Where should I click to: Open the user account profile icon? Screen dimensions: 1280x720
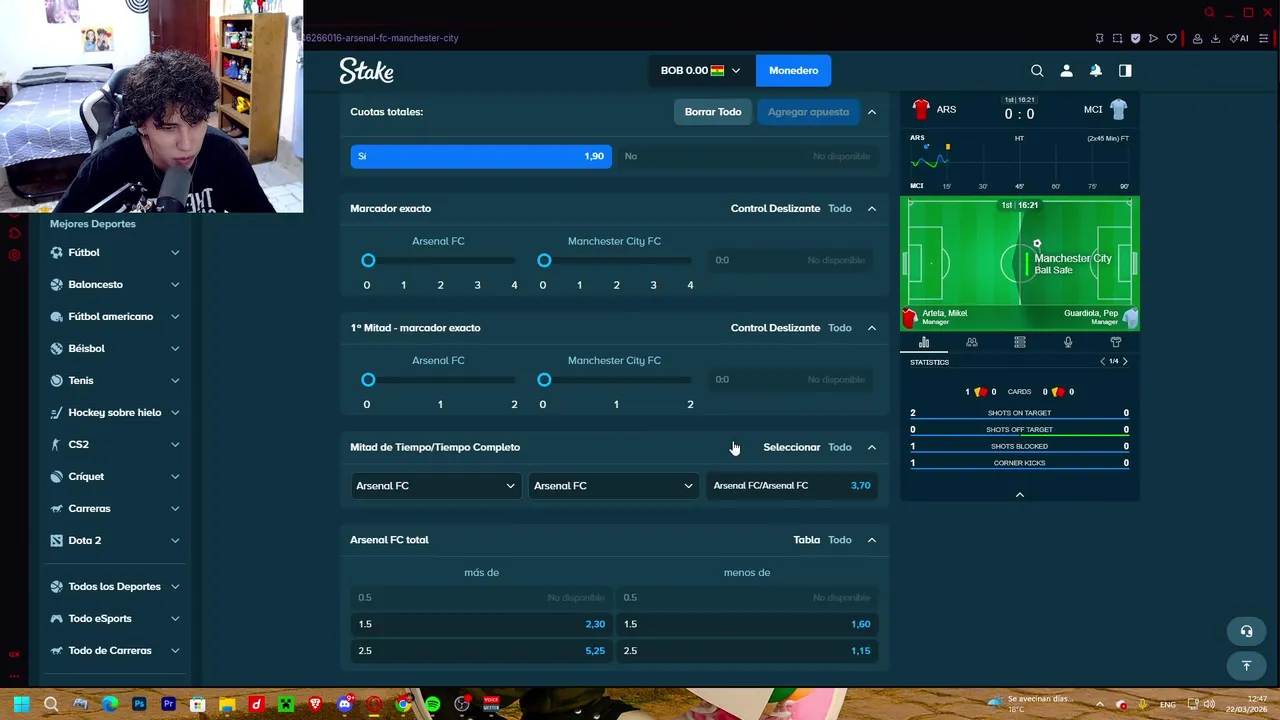tap(1066, 70)
